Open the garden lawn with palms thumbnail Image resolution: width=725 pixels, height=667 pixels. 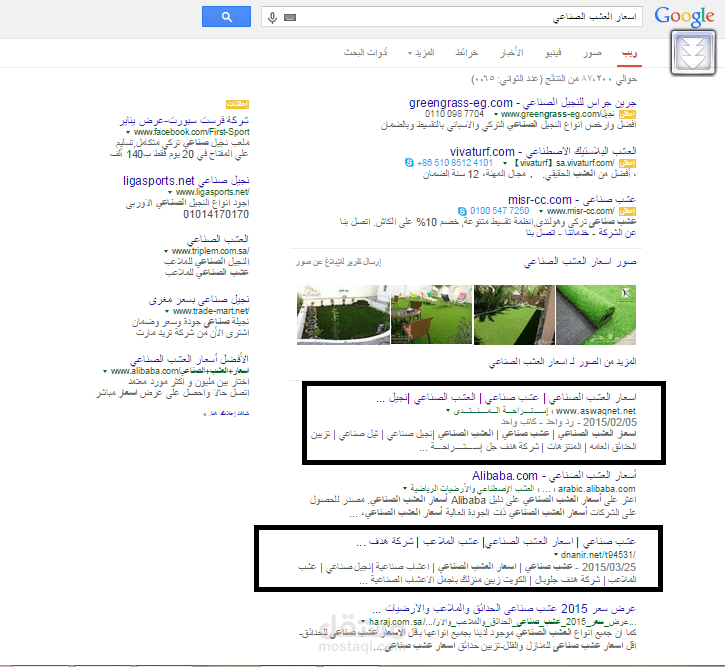(x=514, y=315)
